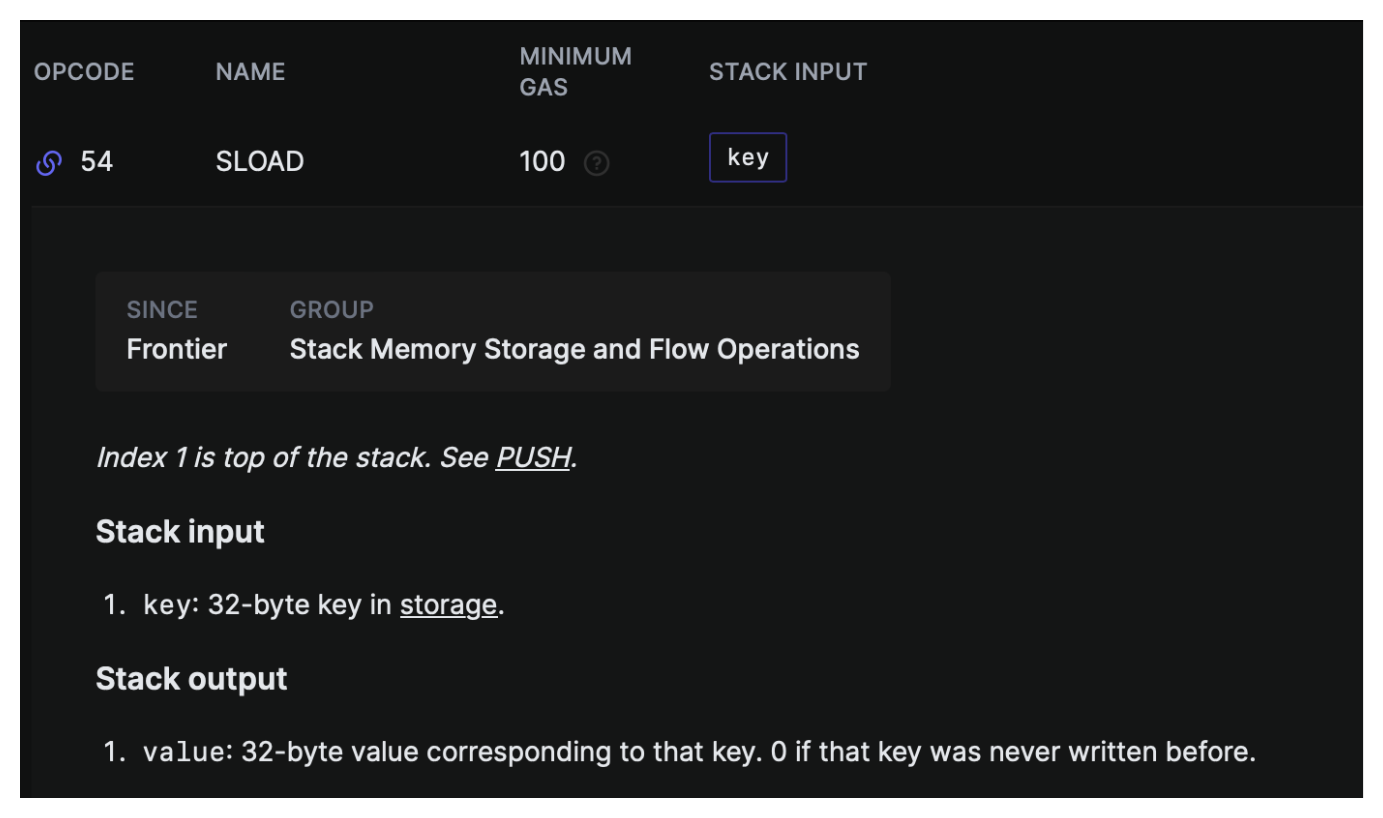Click the GROUP label
Screen dimensions: 1383x818
(331, 310)
